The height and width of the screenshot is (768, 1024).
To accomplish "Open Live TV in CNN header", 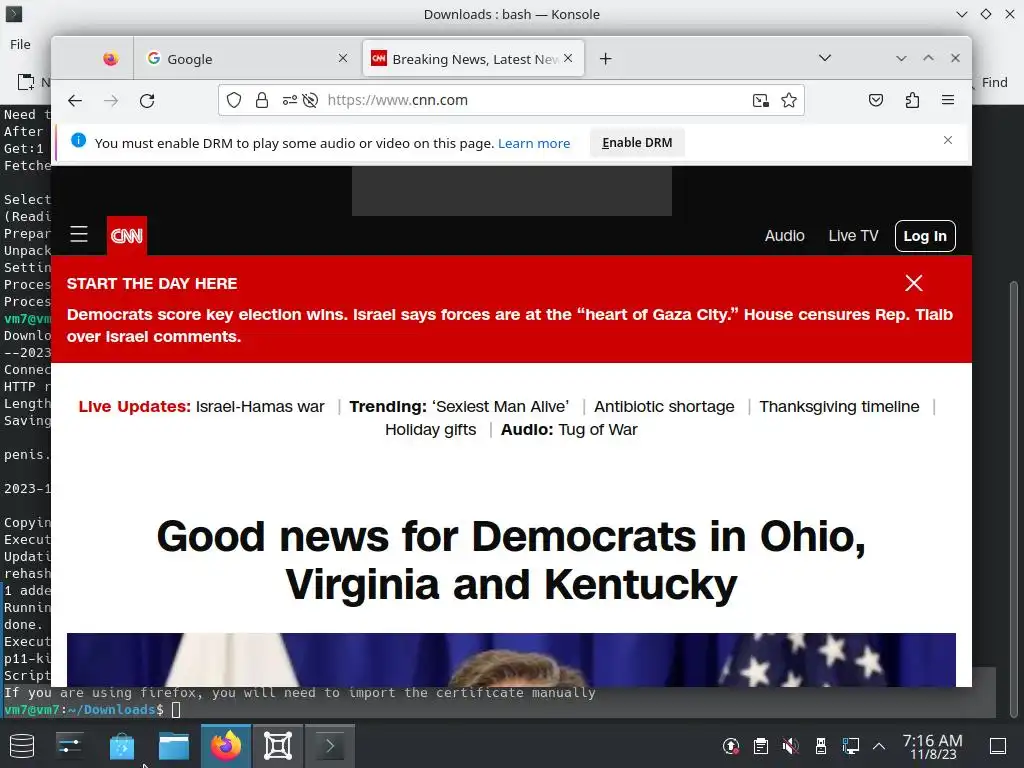I will tap(853, 236).
